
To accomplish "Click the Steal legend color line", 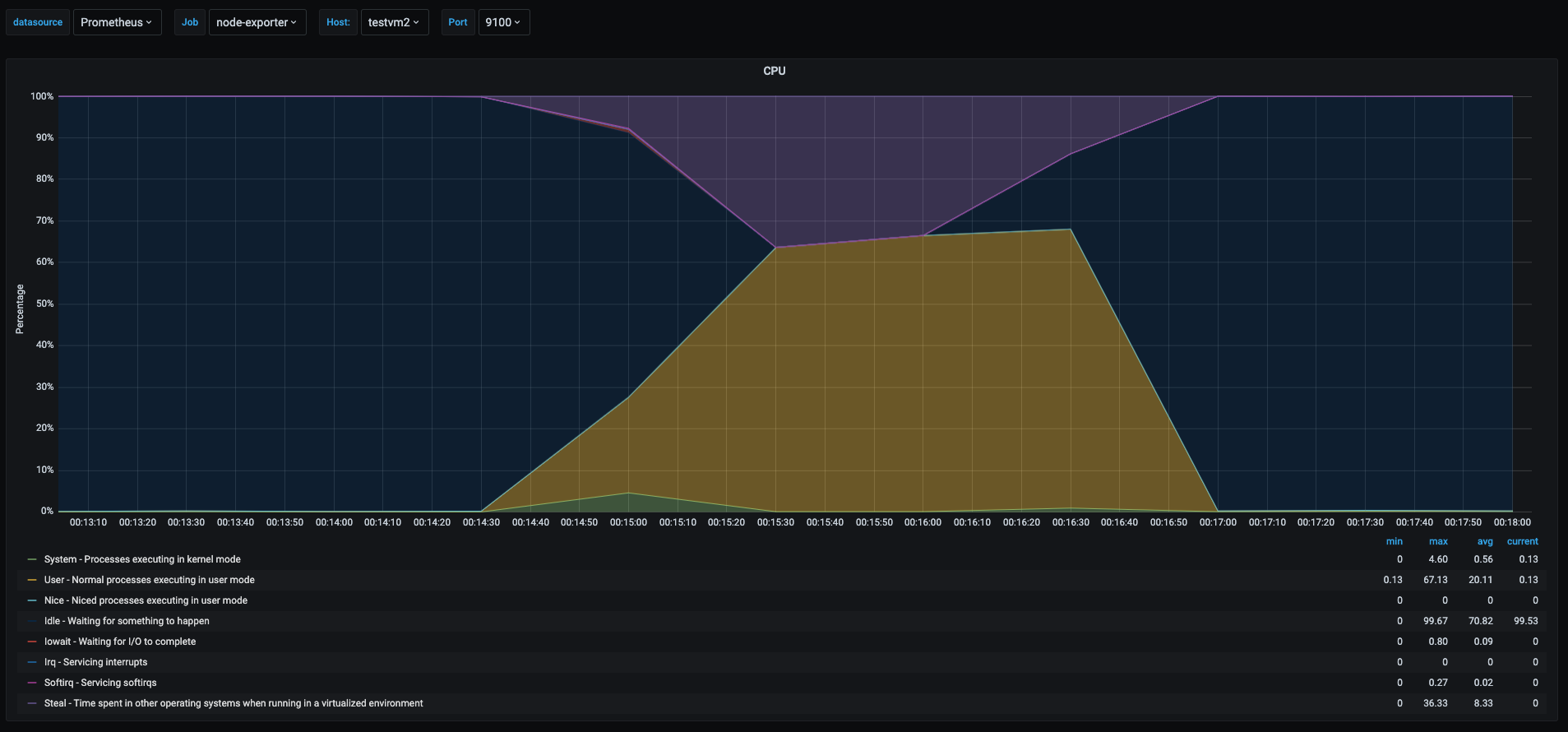I will coord(32,703).
